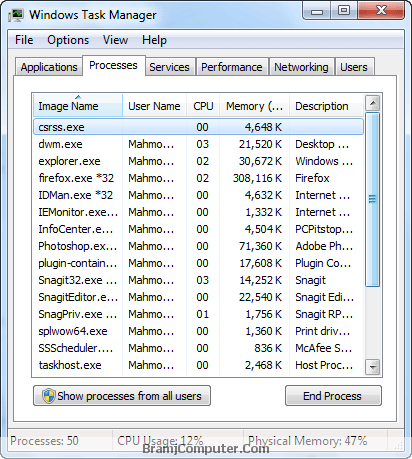412x459 pixels.
Task: Click the 308,116 K memory value
Action: (257, 178)
